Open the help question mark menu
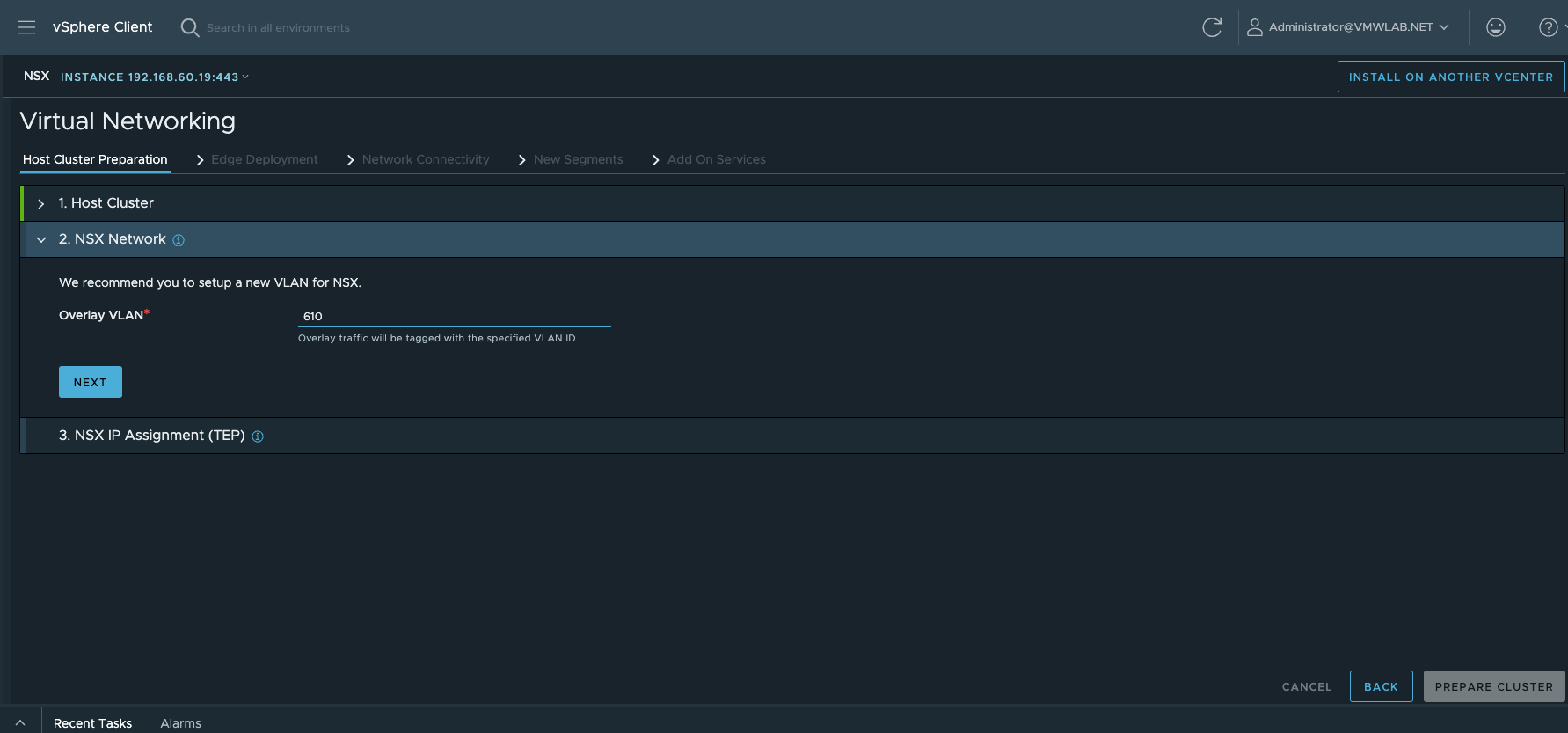 tap(1549, 27)
